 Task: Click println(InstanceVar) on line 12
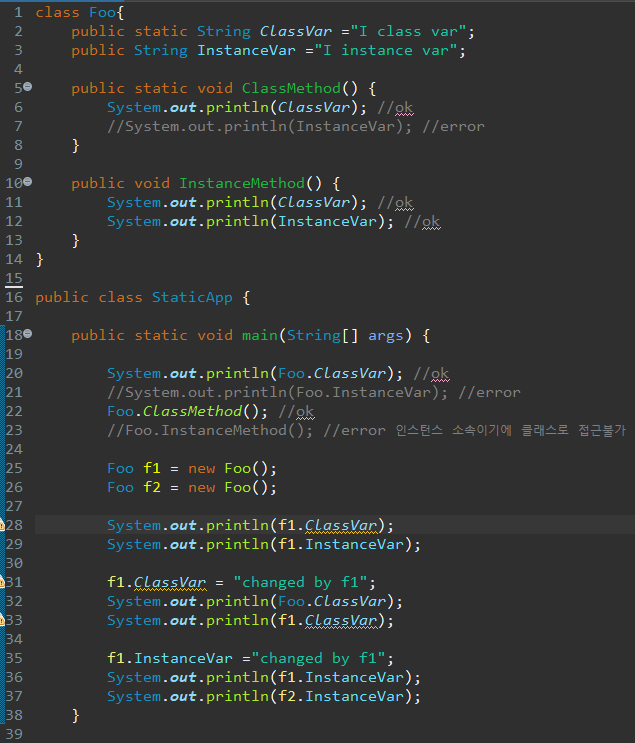(300, 221)
